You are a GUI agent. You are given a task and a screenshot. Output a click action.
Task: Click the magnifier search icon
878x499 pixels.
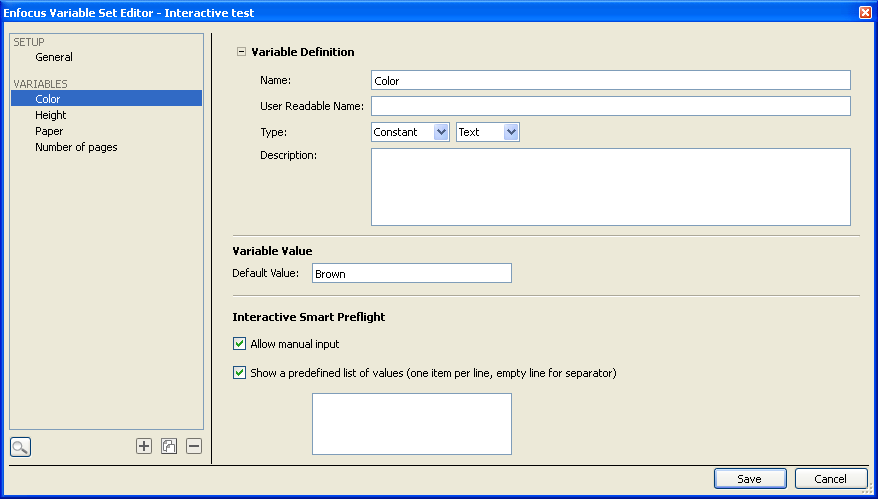20,447
